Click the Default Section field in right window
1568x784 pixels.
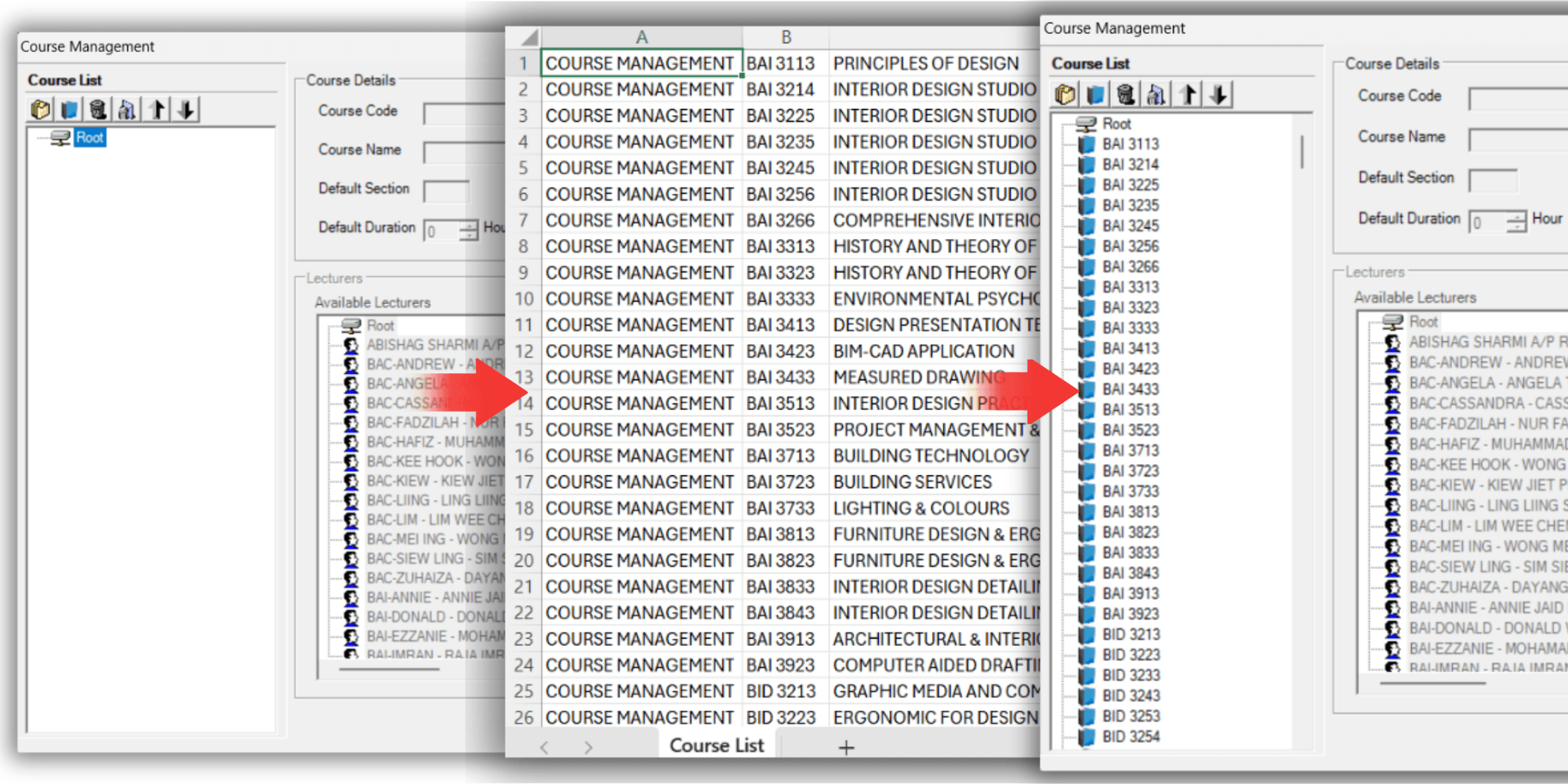[1493, 181]
